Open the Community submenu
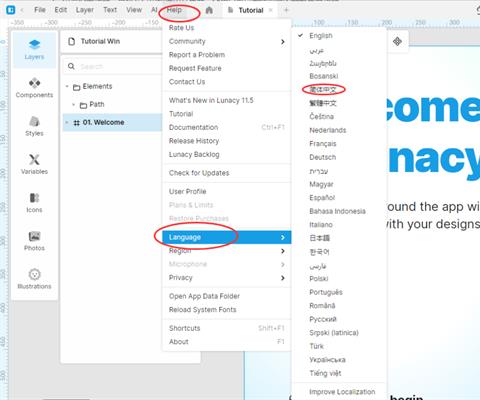The height and width of the screenshot is (400, 480). [x=227, y=41]
